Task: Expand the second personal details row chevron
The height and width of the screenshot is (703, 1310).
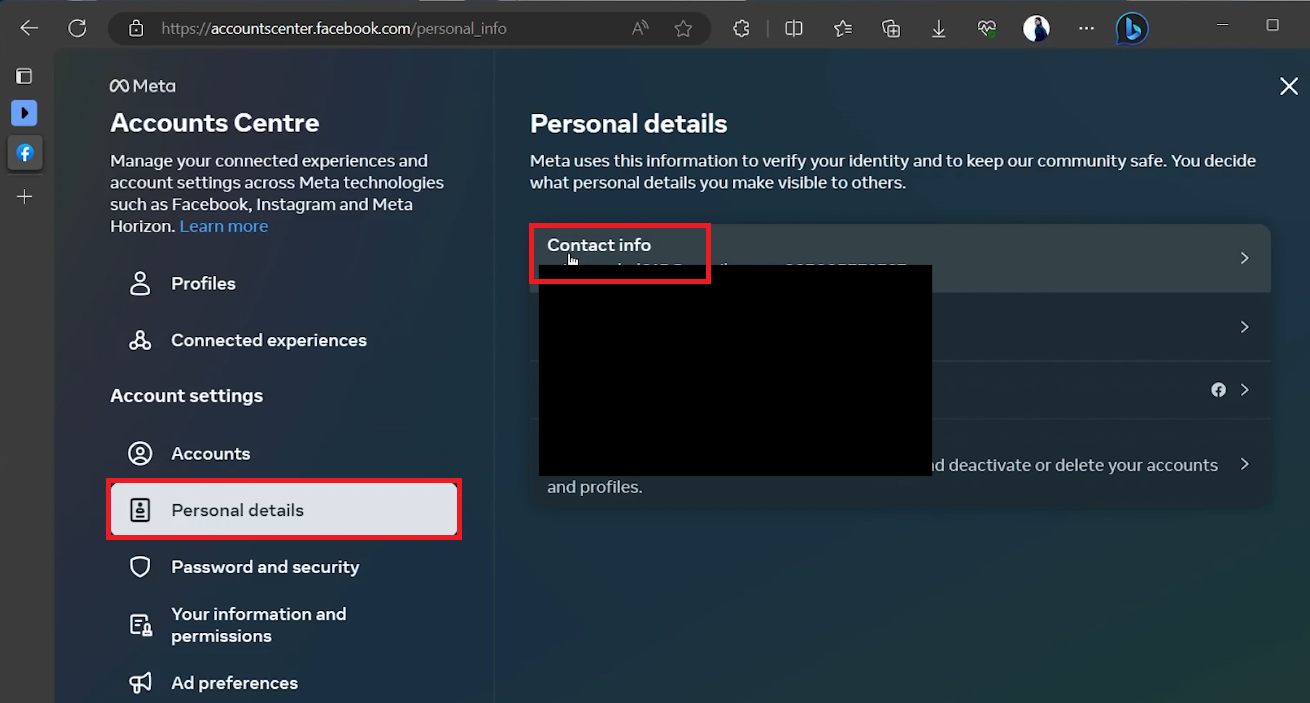Action: (1244, 327)
